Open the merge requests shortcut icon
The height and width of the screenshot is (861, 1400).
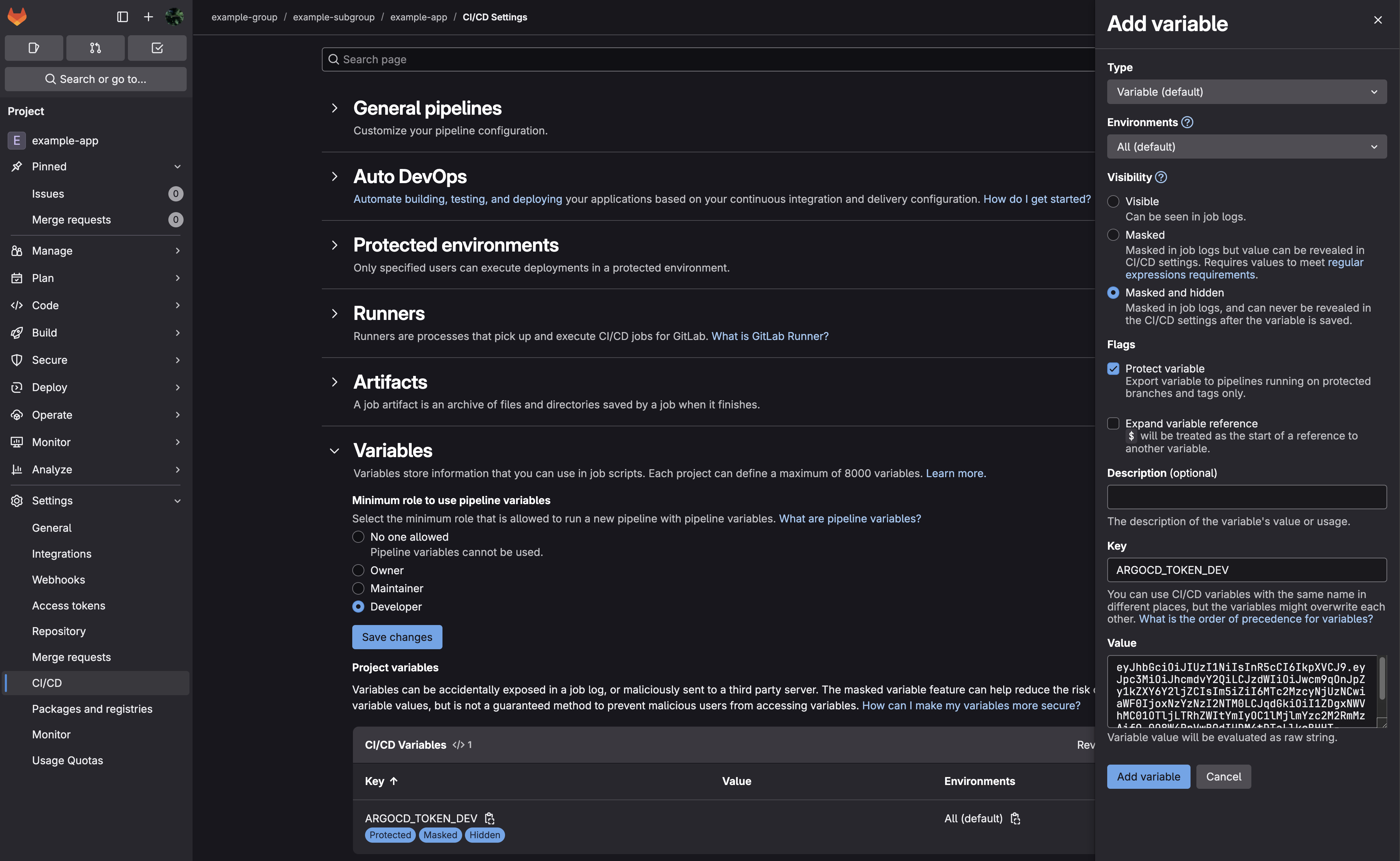pyautogui.click(x=95, y=48)
